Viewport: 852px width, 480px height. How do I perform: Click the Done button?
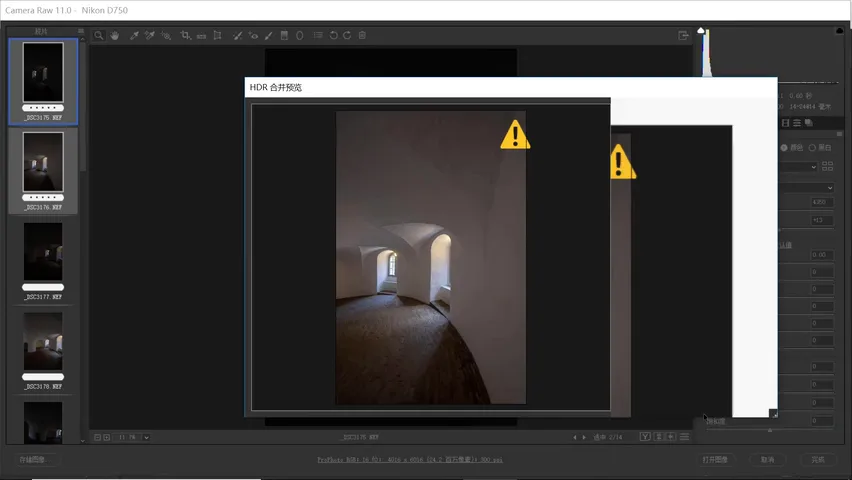pos(818,460)
